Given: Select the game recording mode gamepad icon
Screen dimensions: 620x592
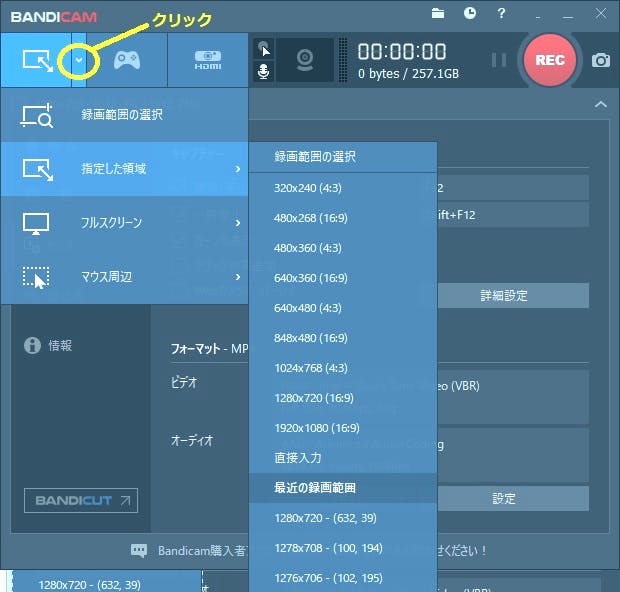Looking at the screenshot, I should [x=126, y=60].
